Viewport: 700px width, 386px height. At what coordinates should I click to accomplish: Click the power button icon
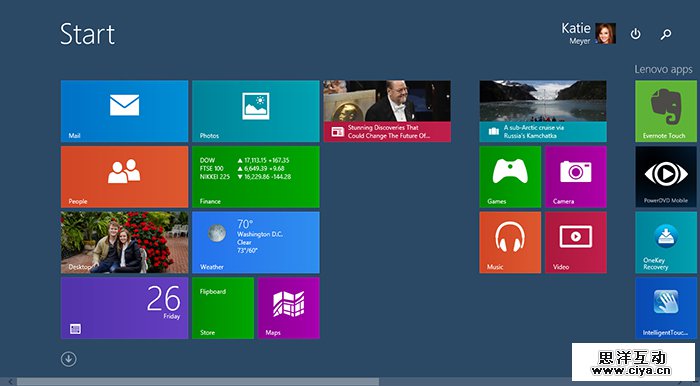pyautogui.click(x=635, y=34)
